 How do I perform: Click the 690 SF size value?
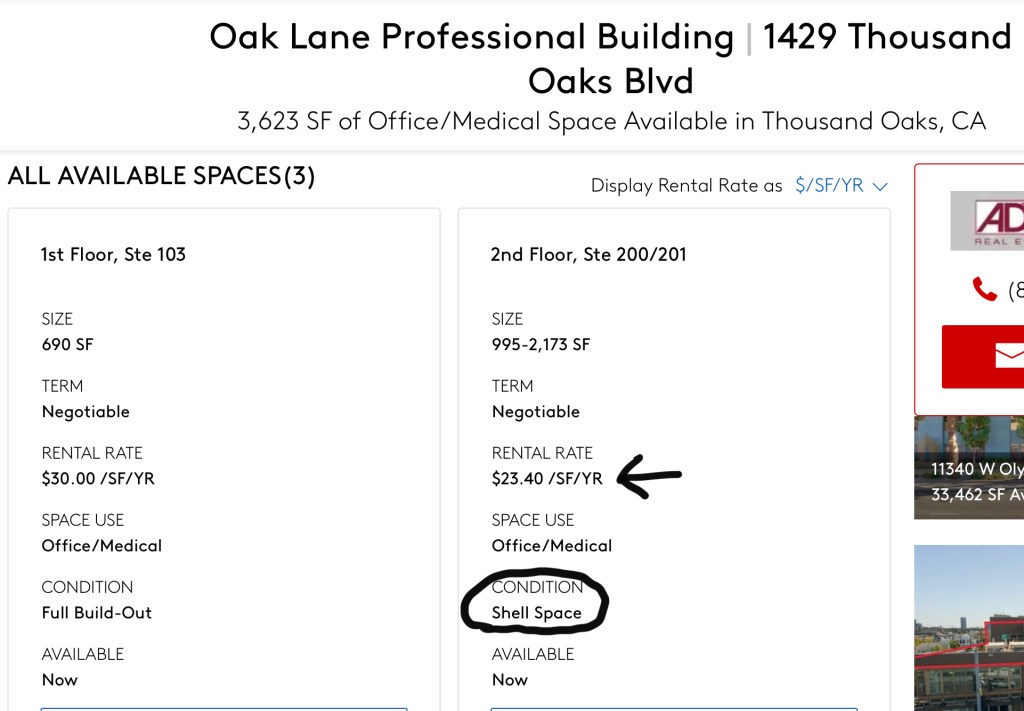click(67, 345)
